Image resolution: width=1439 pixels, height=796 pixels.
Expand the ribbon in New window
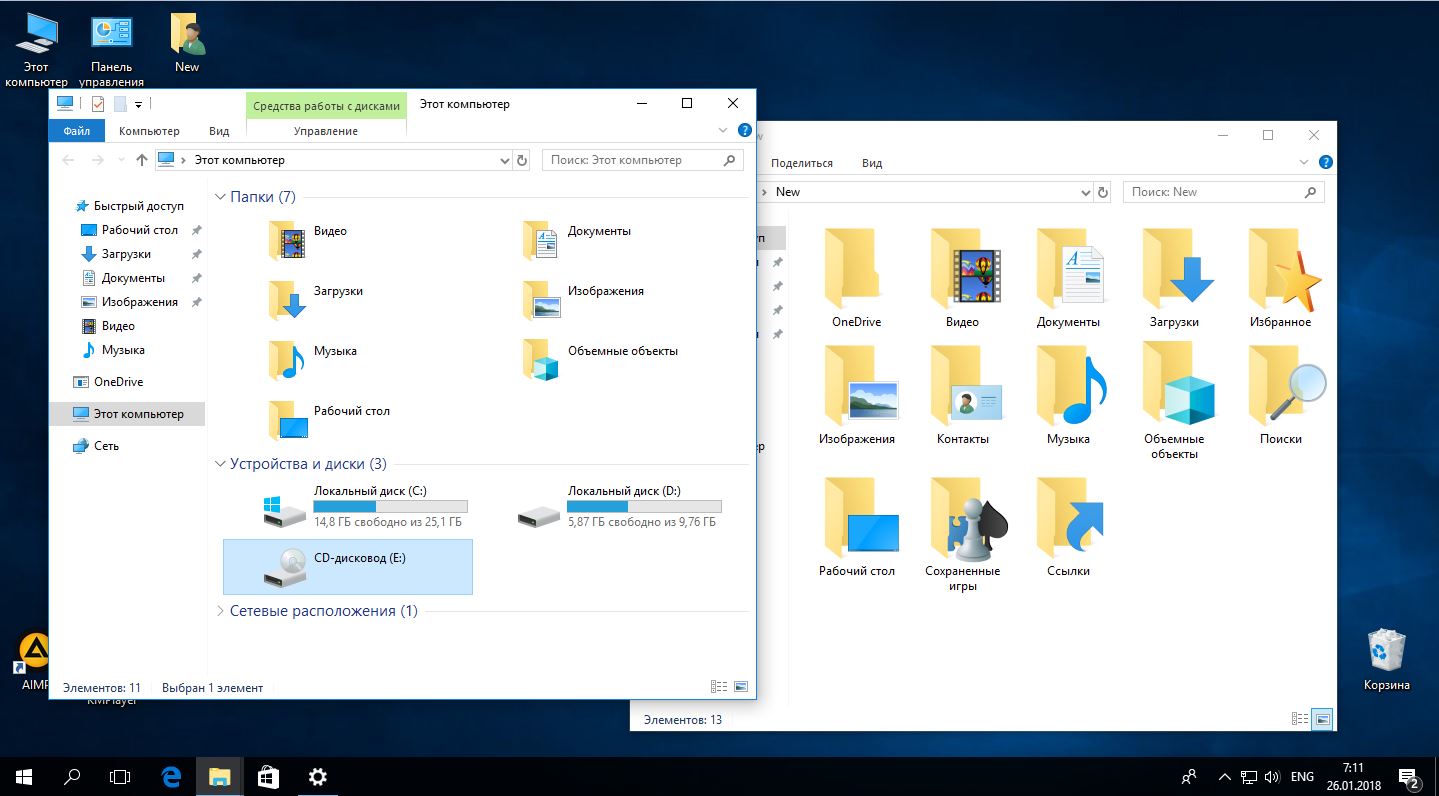[x=1304, y=162]
